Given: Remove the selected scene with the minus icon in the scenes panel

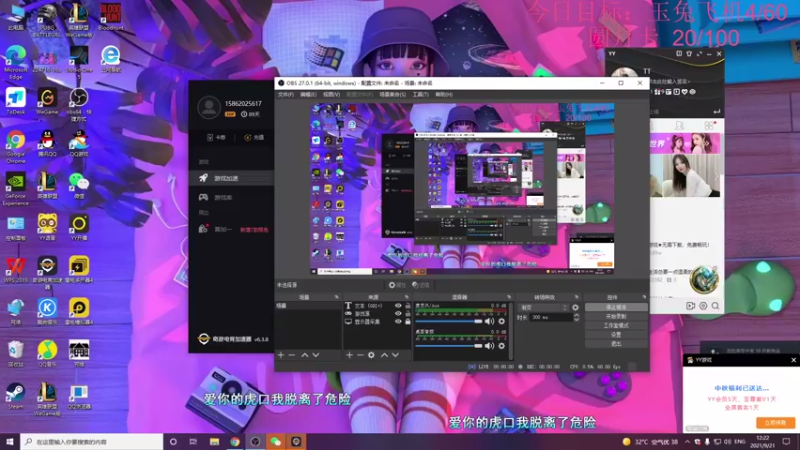Looking at the screenshot, I should (x=292, y=355).
